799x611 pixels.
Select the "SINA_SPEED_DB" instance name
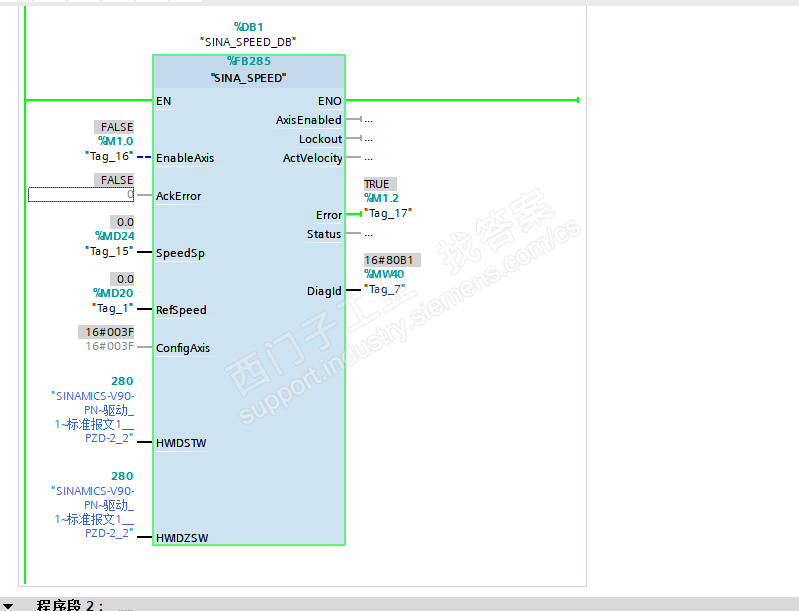click(x=248, y=42)
